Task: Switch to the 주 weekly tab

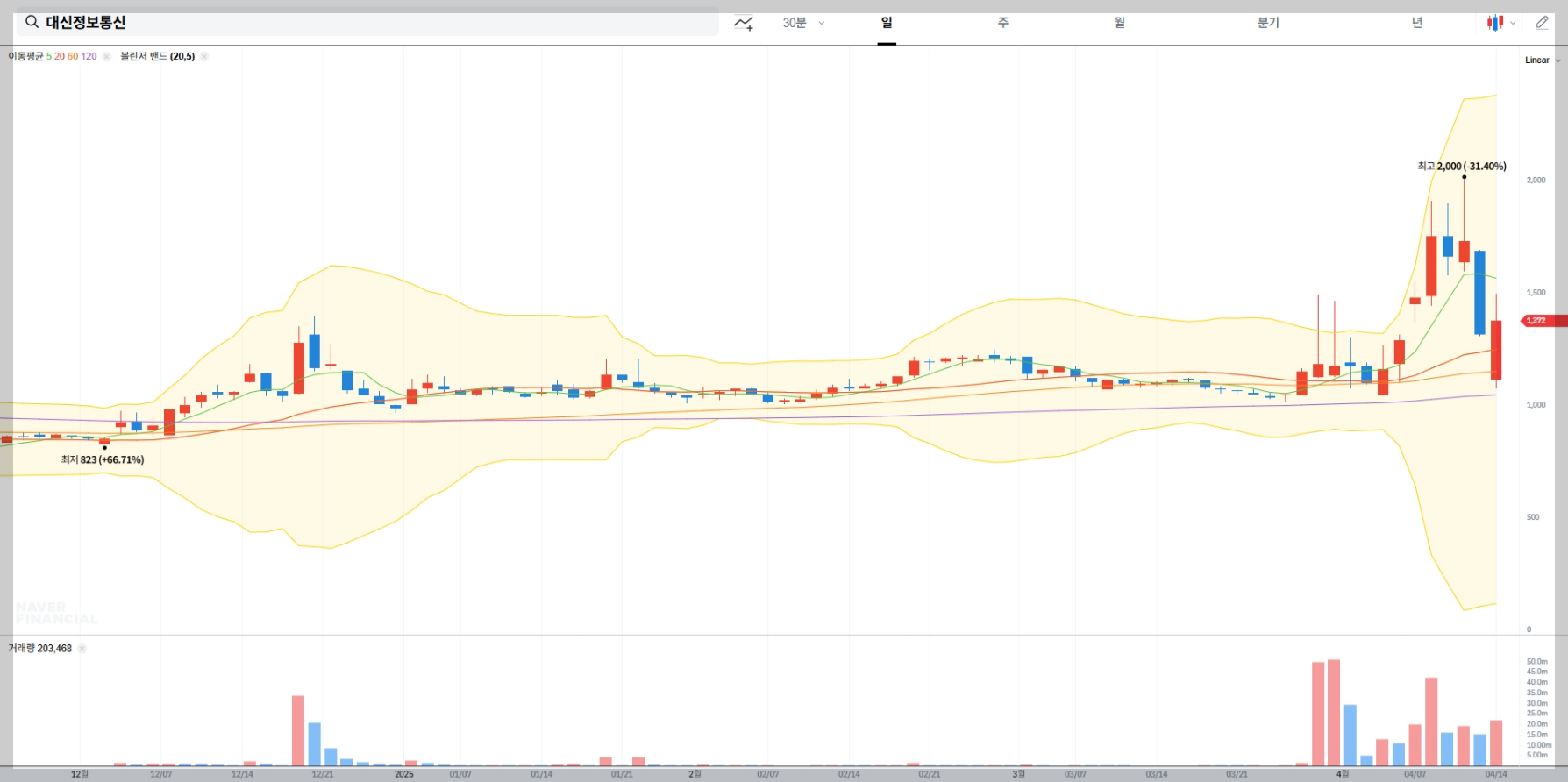Action: coord(1003,23)
